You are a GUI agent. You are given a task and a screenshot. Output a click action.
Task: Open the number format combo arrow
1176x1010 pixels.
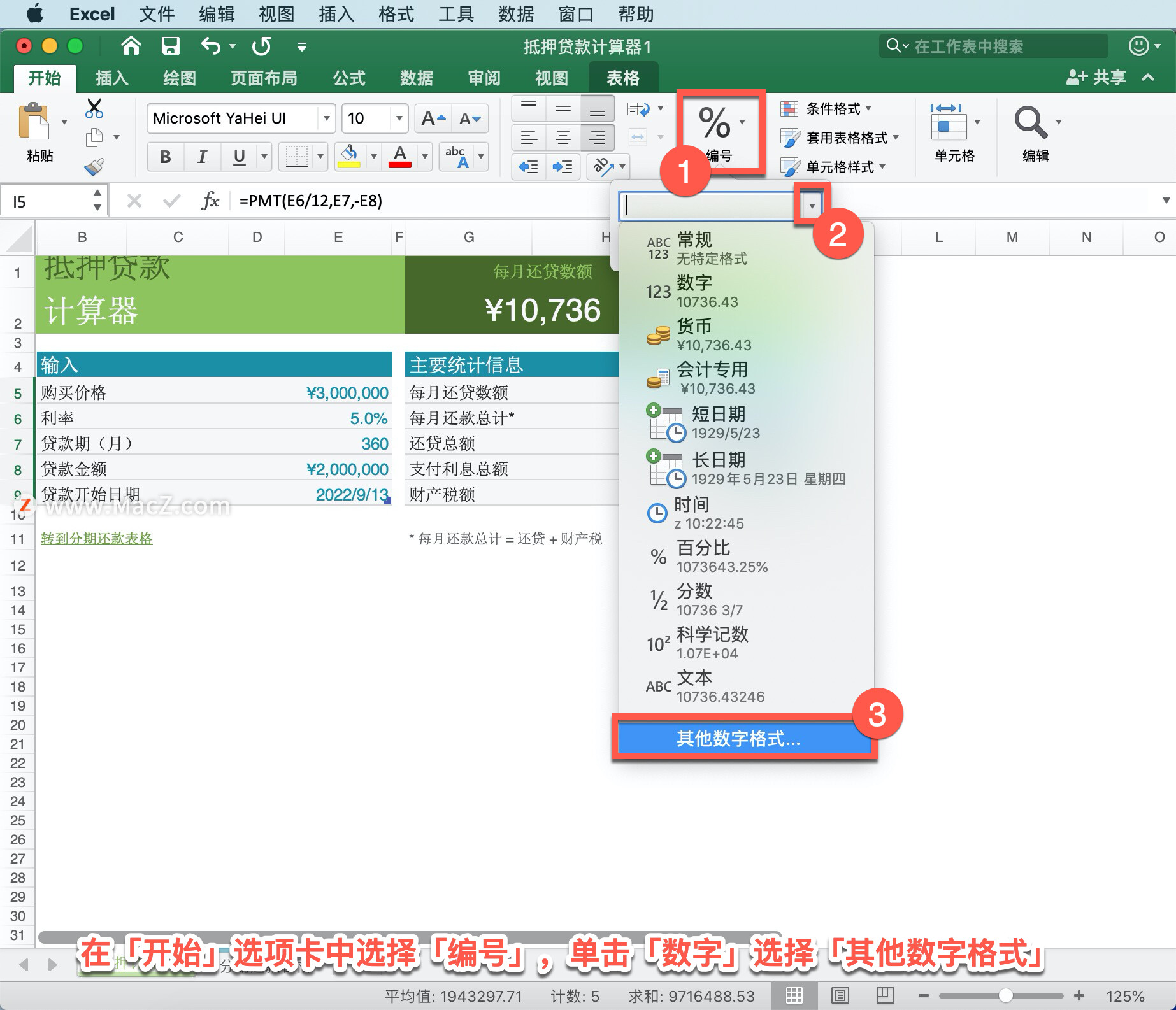click(812, 206)
